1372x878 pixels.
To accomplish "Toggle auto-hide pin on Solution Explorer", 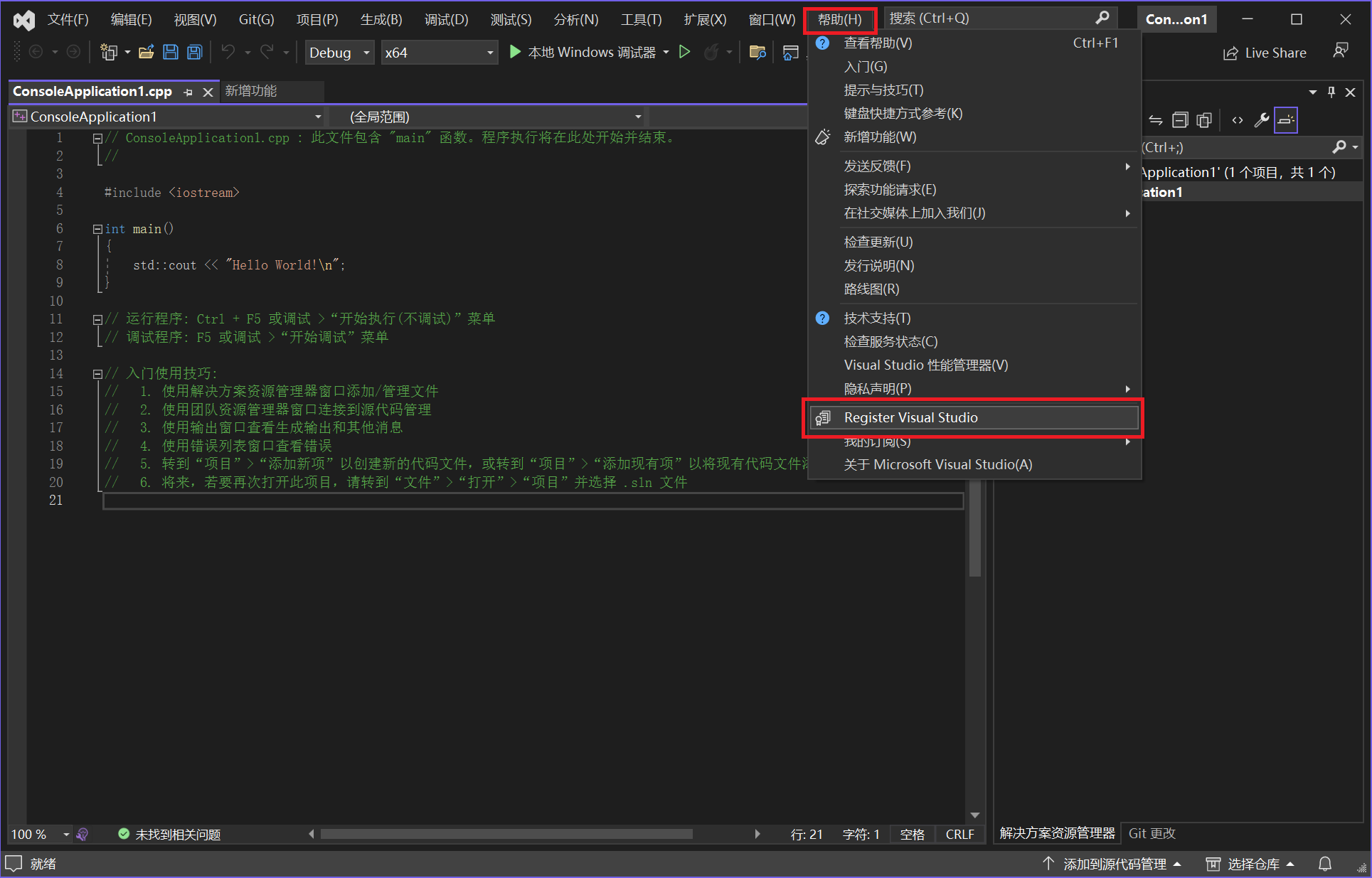I will pos(1331,92).
